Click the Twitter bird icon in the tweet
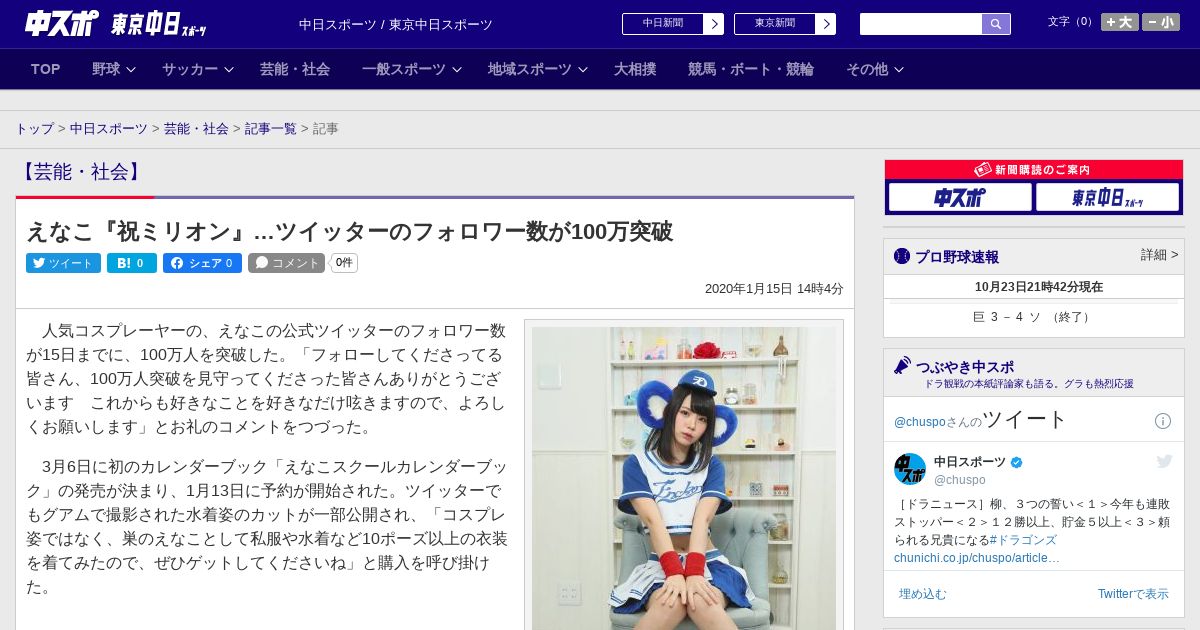 click(1164, 461)
